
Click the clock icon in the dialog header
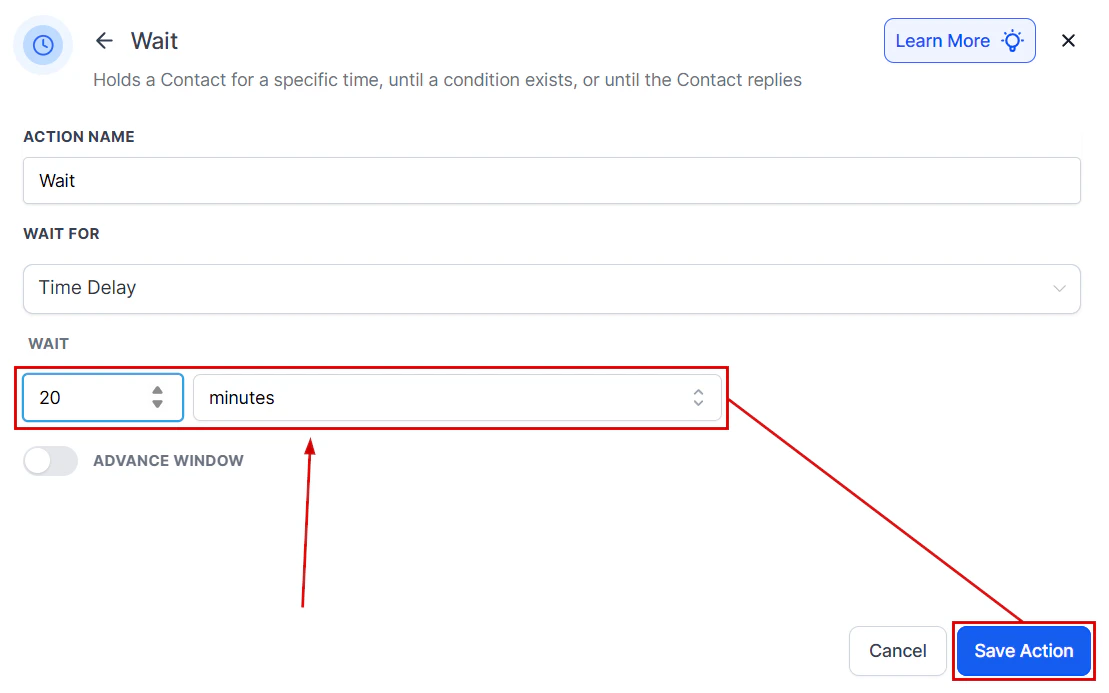(43, 45)
